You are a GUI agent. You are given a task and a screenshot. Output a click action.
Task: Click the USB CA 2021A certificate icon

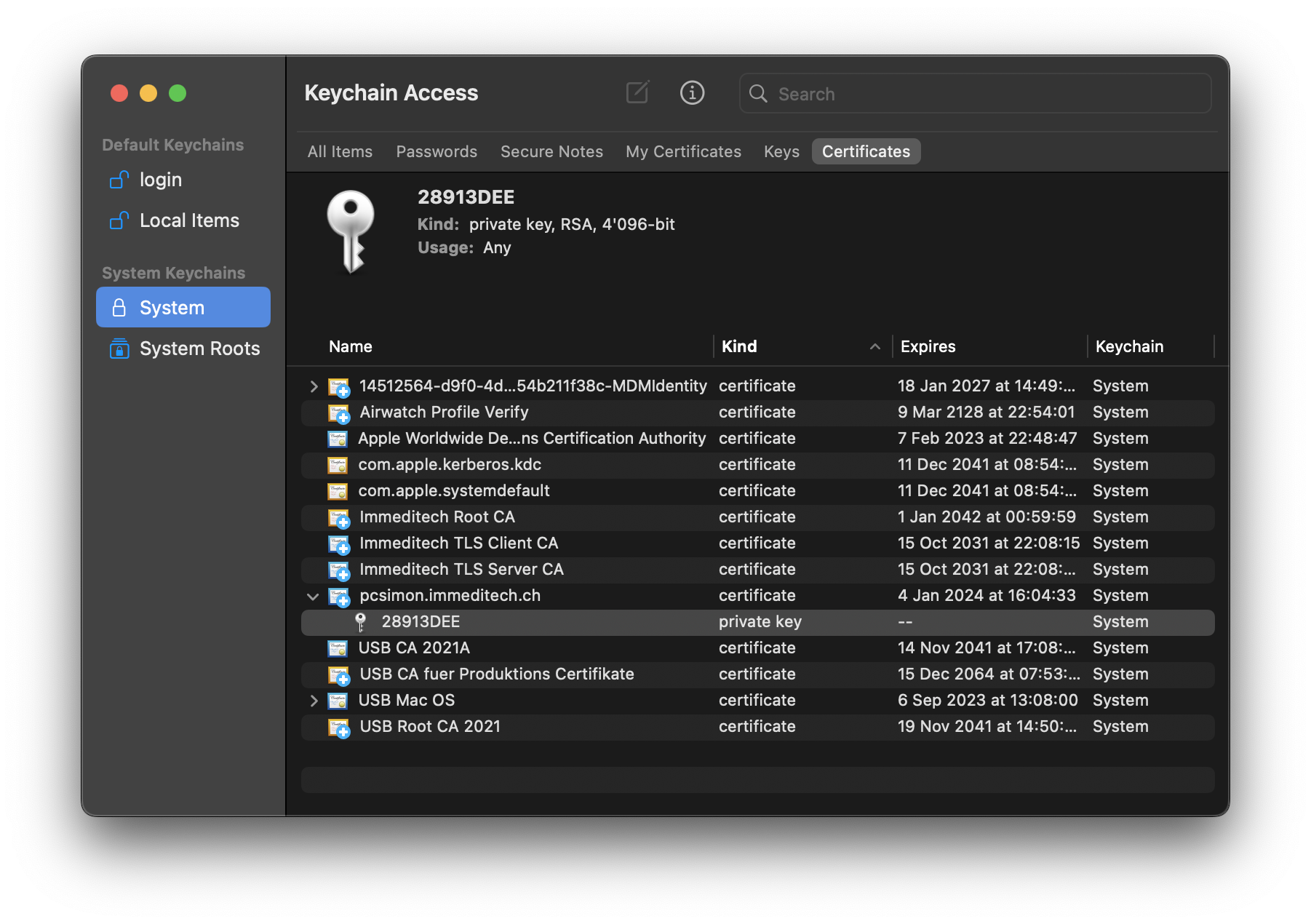[338, 648]
